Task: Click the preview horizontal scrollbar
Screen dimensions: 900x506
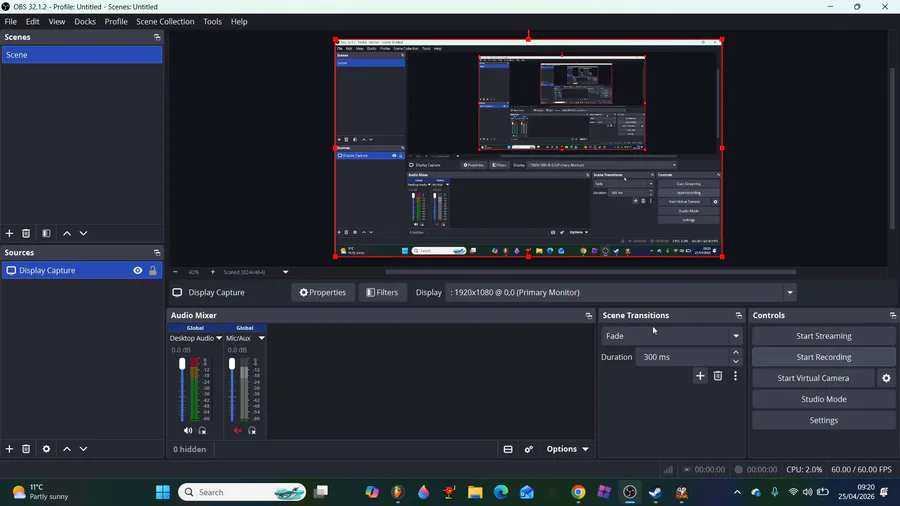Action: [590, 272]
